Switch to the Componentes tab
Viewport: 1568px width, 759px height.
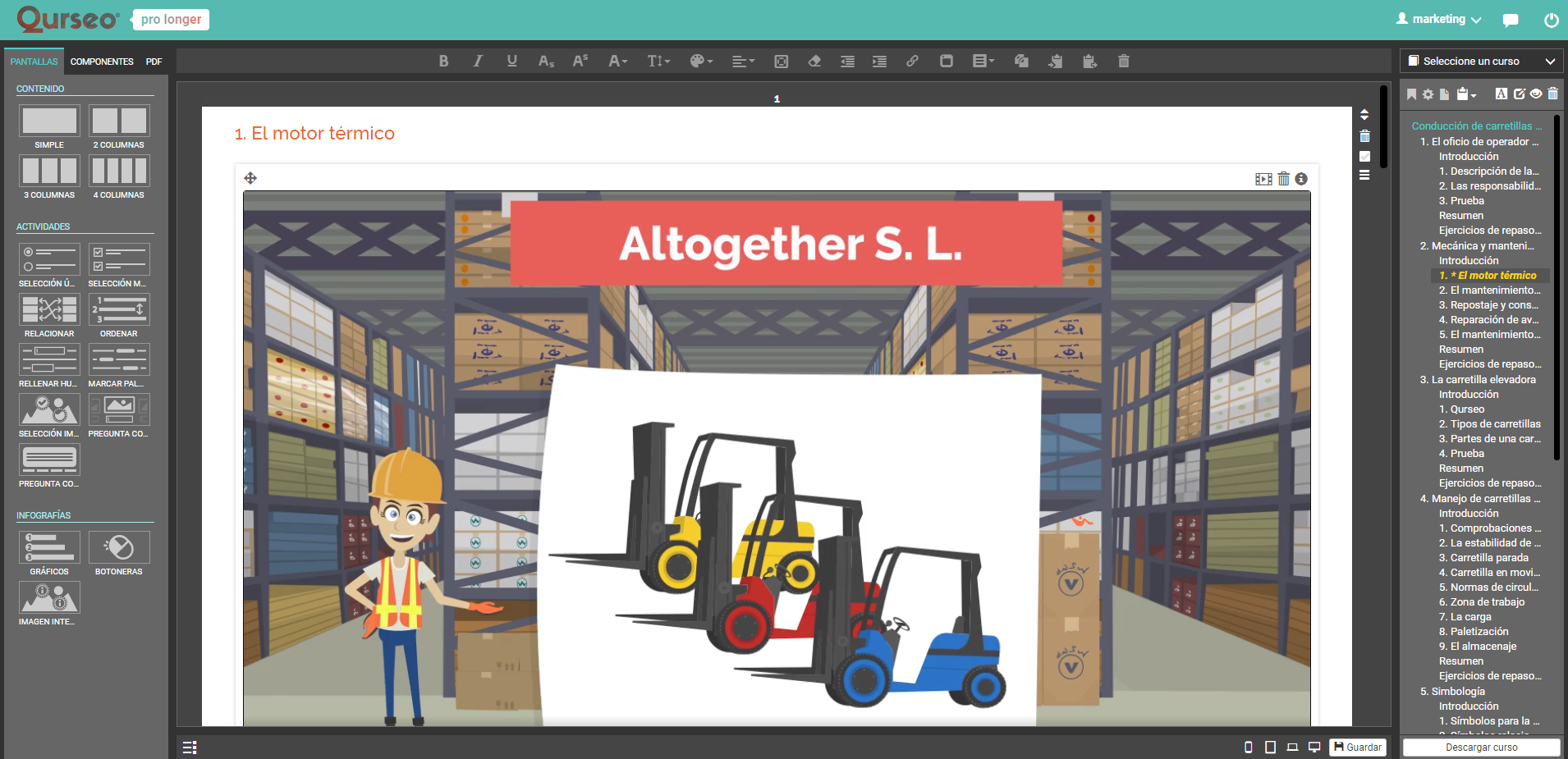pyautogui.click(x=102, y=62)
